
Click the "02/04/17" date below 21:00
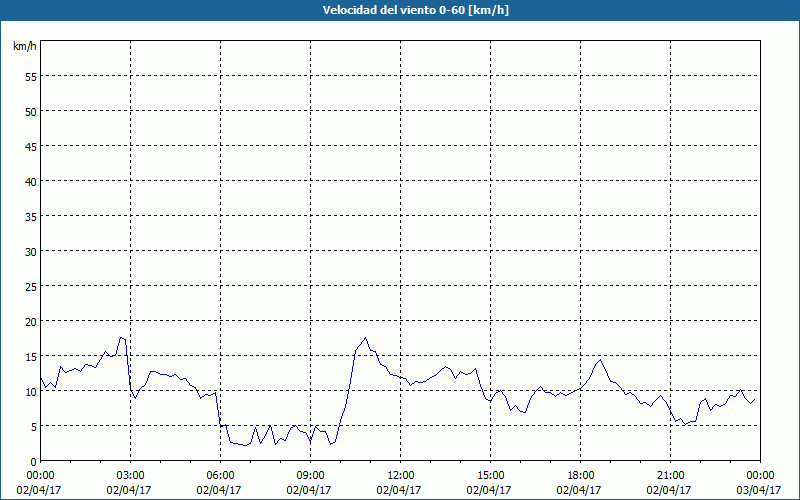point(669,490)
